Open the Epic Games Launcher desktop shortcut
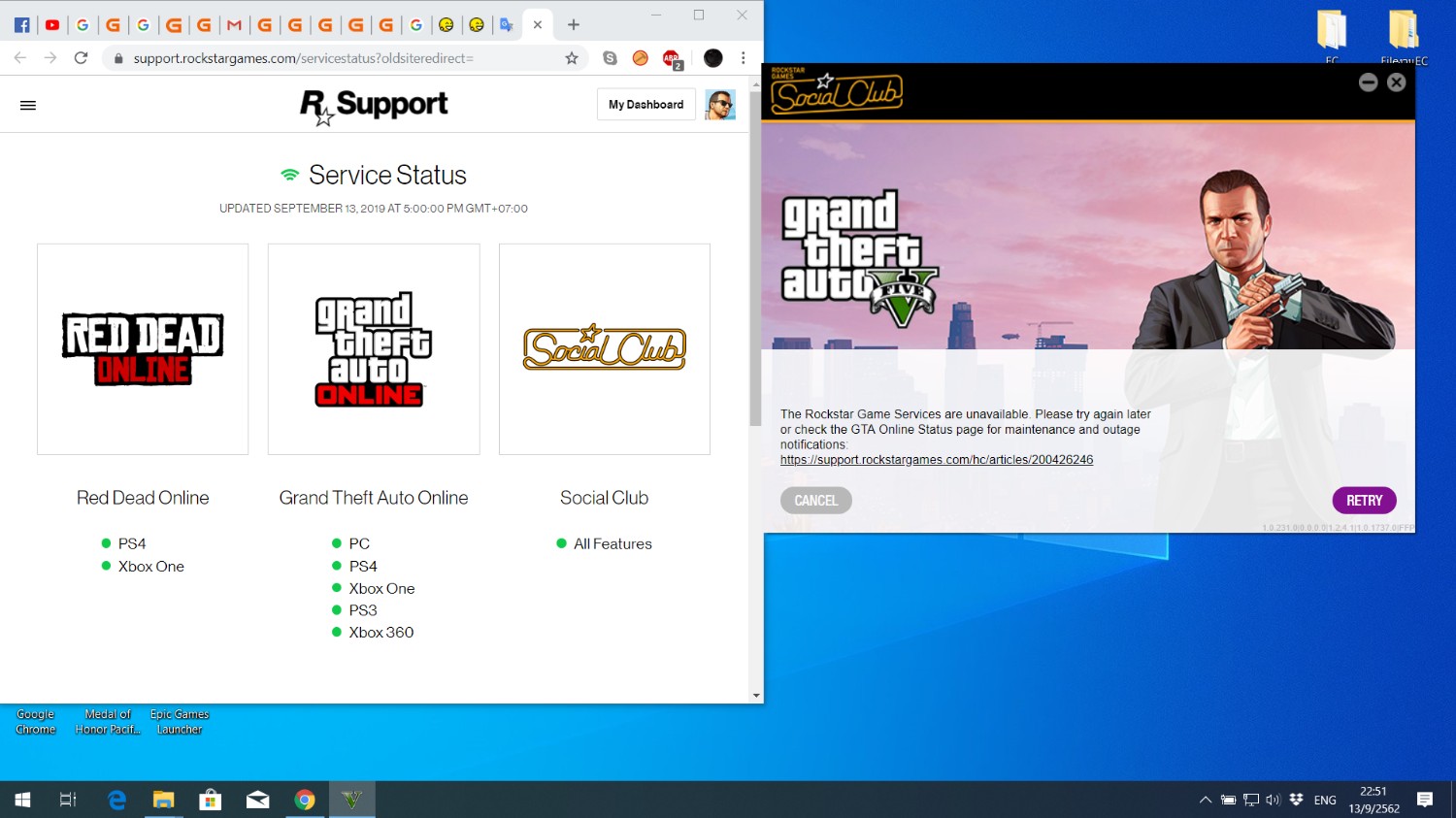Screen dimensions: 1456x818 180,722
